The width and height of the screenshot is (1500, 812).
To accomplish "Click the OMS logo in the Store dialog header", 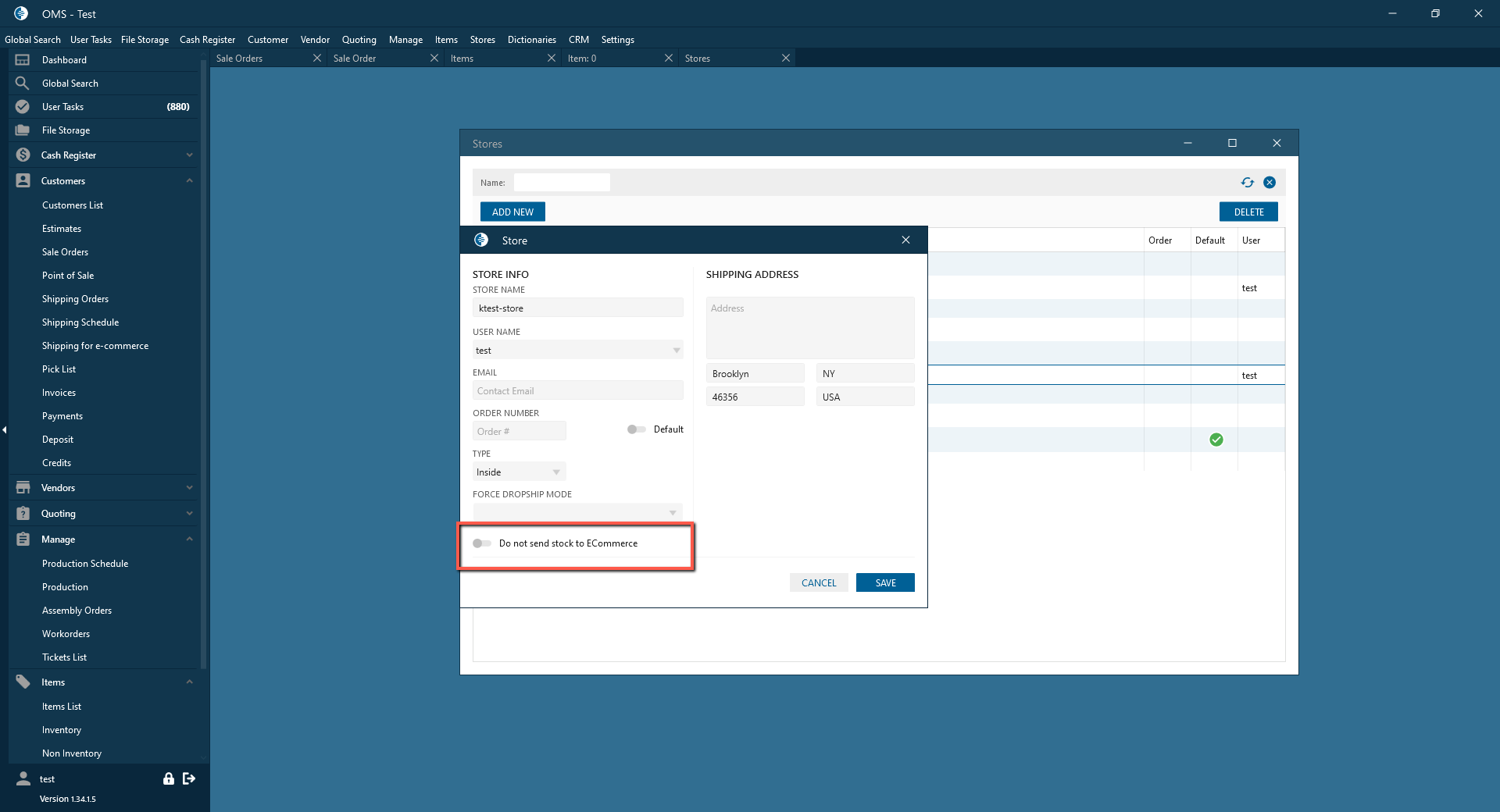I will [x=481, y=240].
